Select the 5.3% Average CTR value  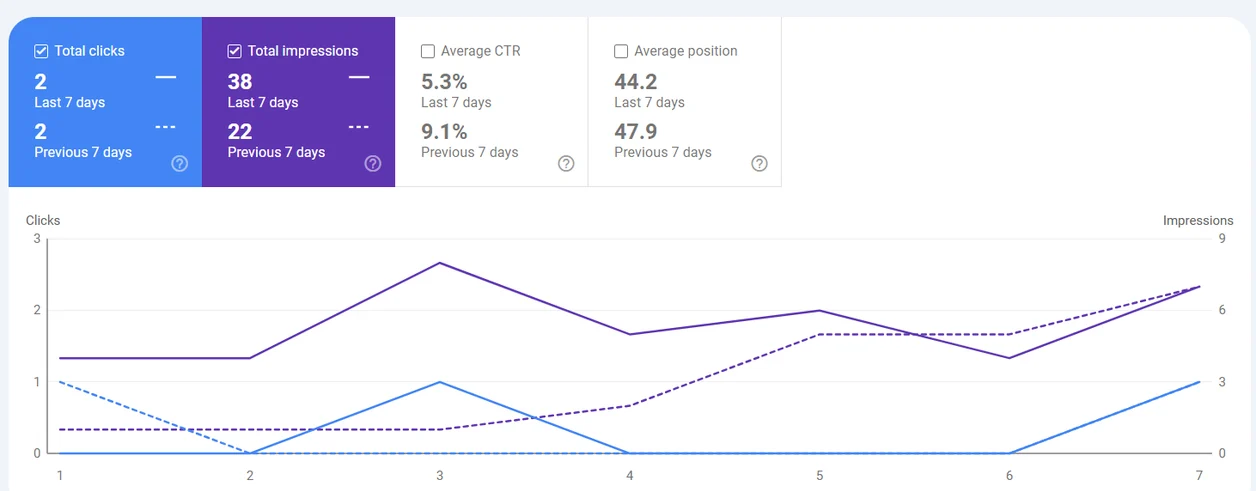pos(444,82)
